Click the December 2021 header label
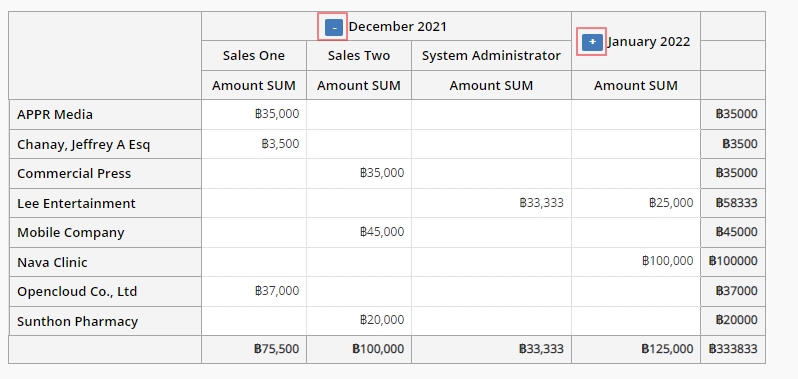Image resolution: width=798 pixels, height=379 pixels. point(397,26)
